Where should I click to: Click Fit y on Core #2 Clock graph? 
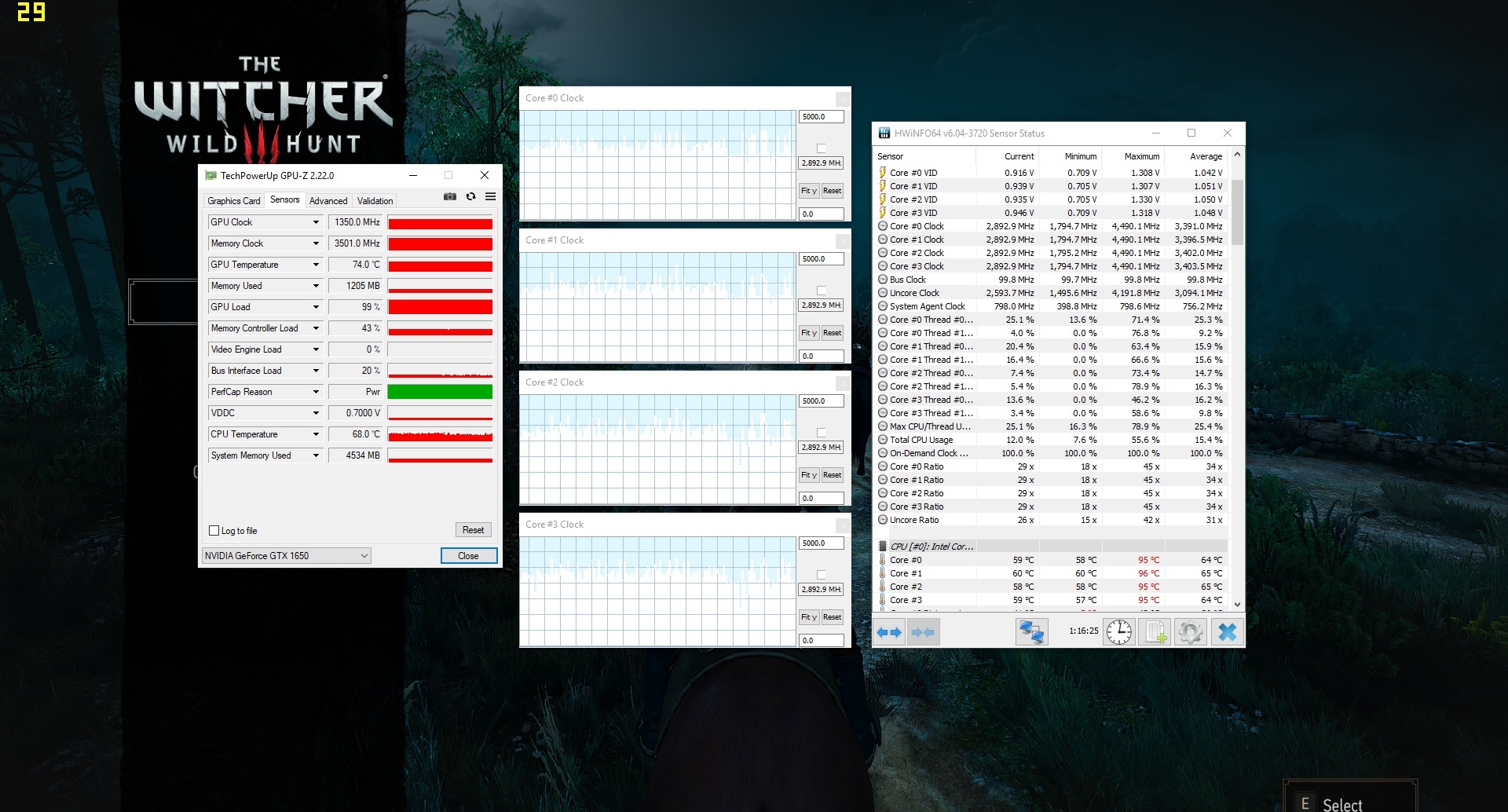pyautogui.click(x=809, y=475)
